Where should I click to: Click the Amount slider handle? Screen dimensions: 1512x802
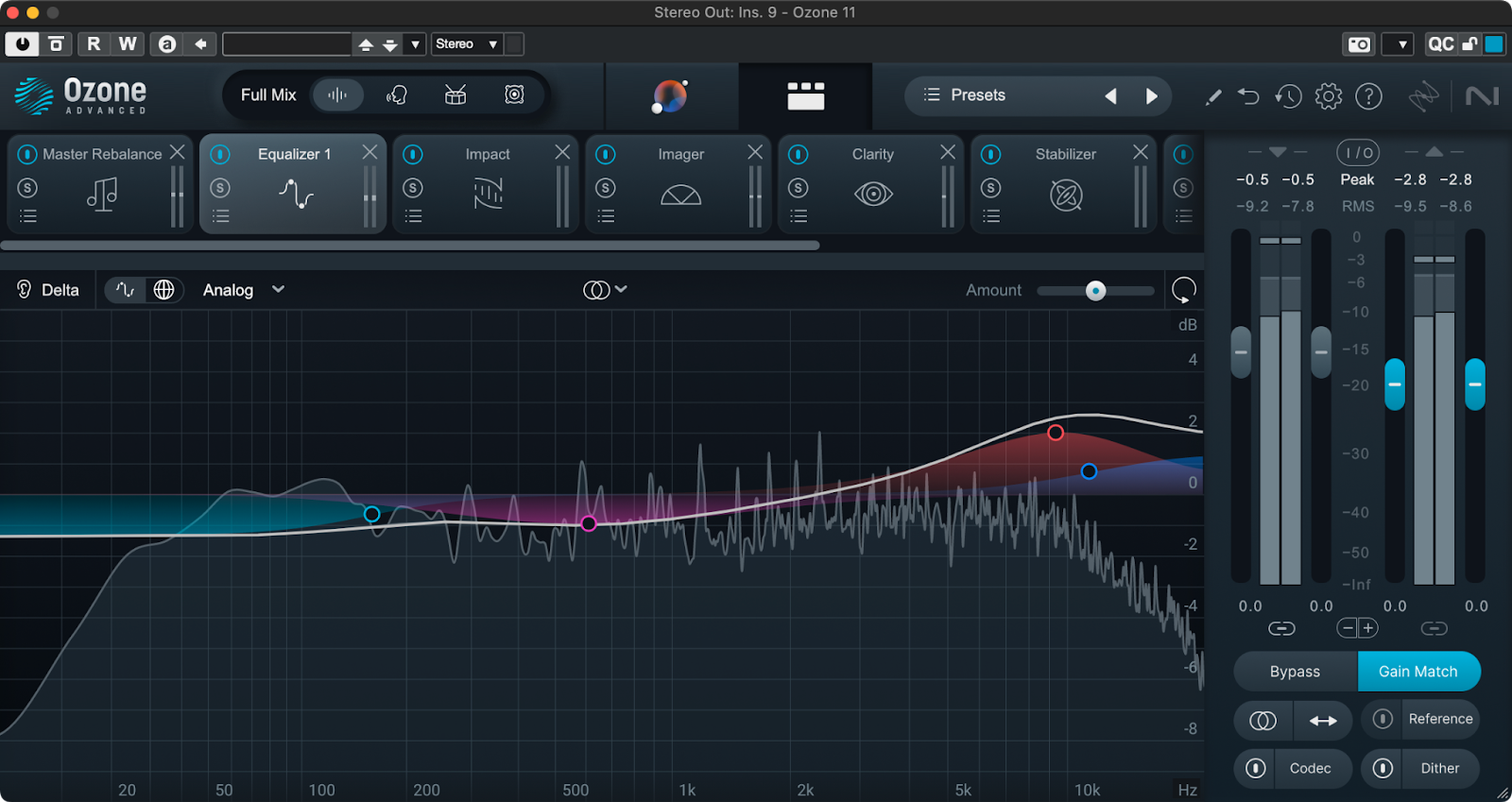(1095, 290)
